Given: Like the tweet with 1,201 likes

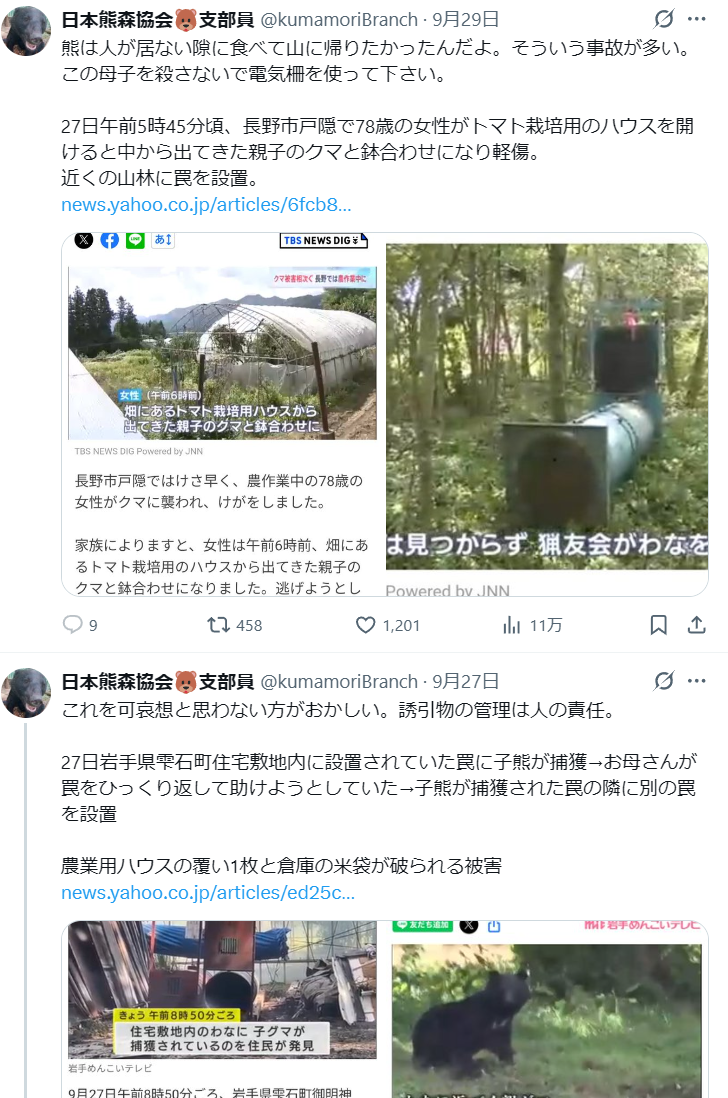Looking at the screenshot, I should pos(365,625).
